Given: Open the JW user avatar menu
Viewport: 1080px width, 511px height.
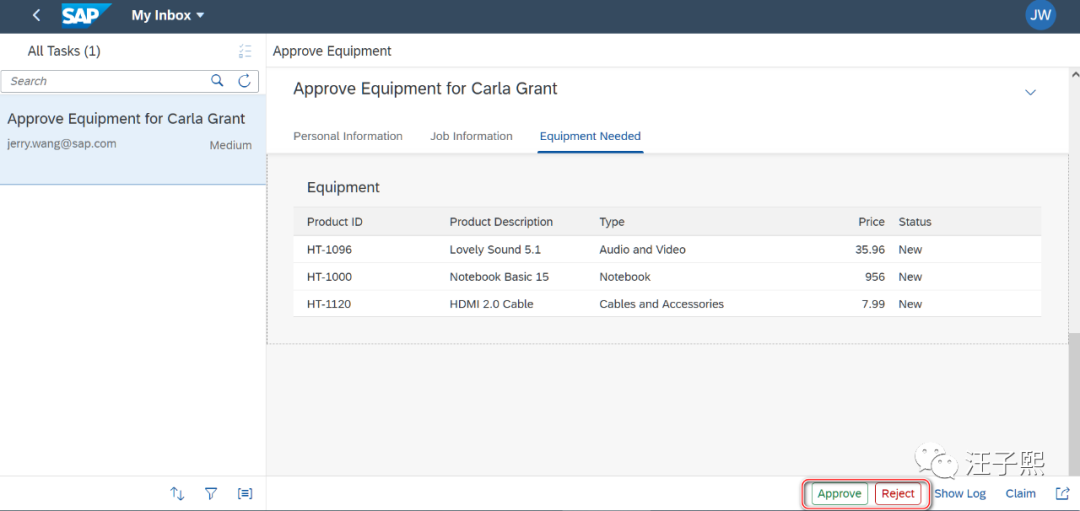Looking at the screenshot, I should click(x=1040, y=15).
